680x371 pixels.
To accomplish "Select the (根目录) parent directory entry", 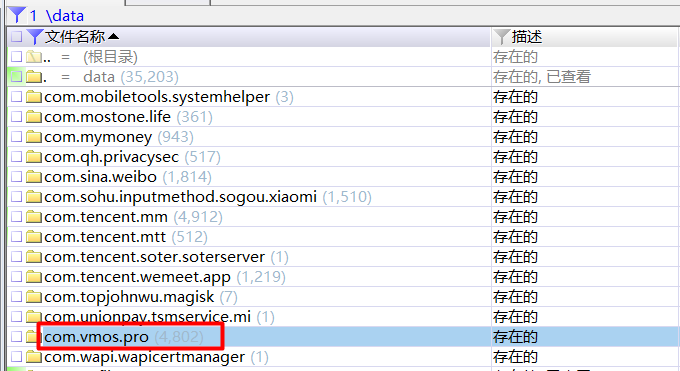I will click(x=111, y=57).
